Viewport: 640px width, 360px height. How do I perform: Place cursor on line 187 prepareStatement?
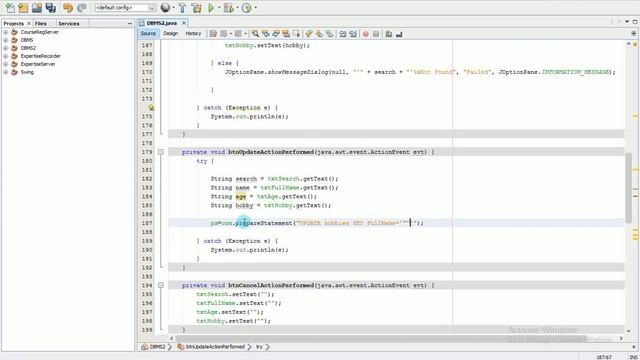tap(264, 223)
